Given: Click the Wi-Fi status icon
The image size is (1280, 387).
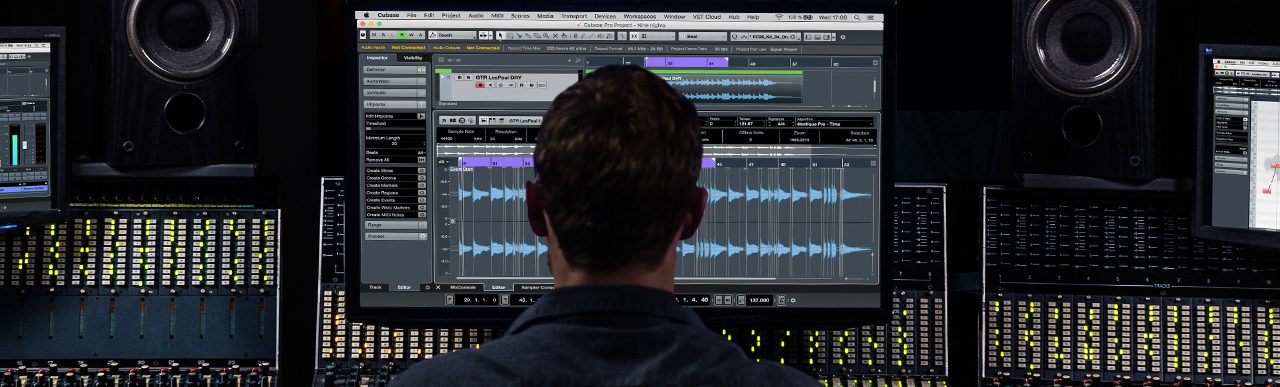Looking at the screenshot, I should point(778,17).
